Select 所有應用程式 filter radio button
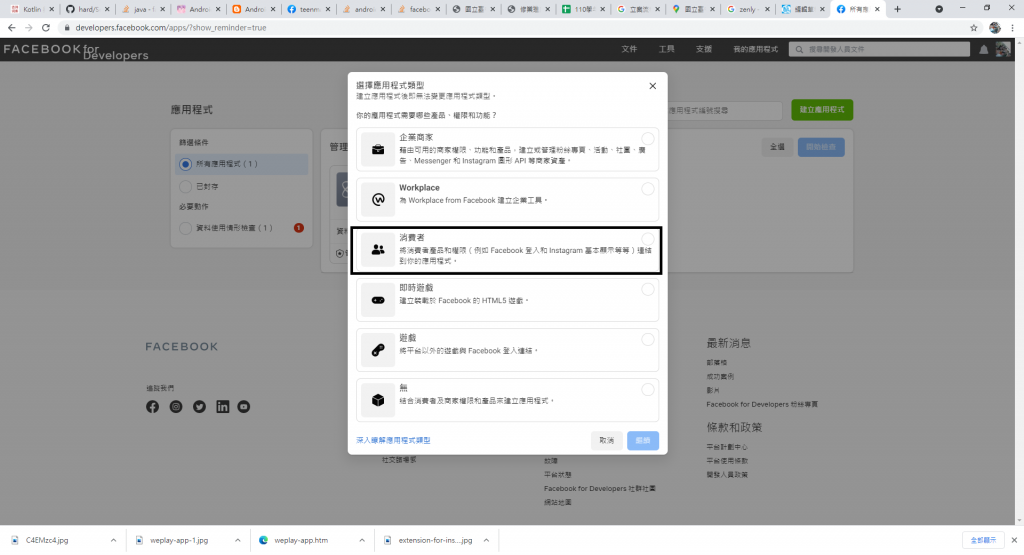1024x555 pixels. tap(185, 164)
